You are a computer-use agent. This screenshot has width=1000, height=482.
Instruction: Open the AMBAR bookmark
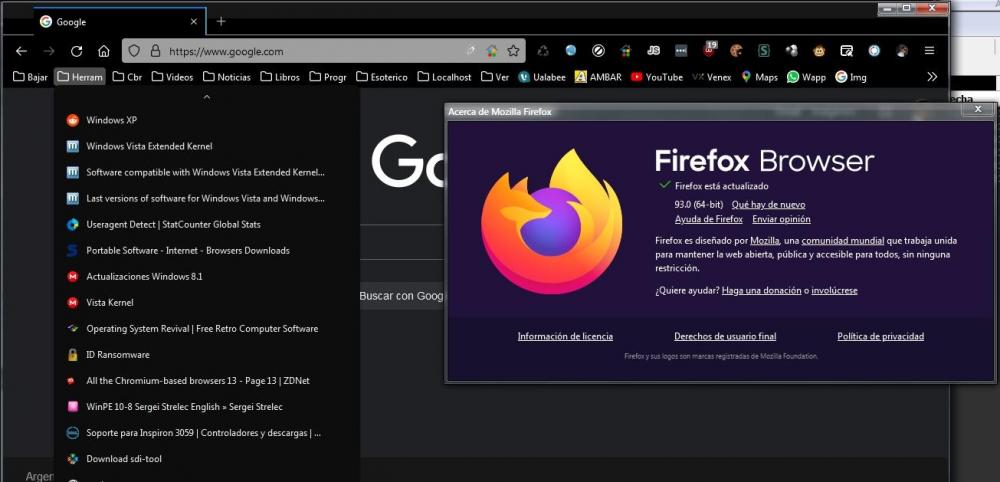pos(598,77)
